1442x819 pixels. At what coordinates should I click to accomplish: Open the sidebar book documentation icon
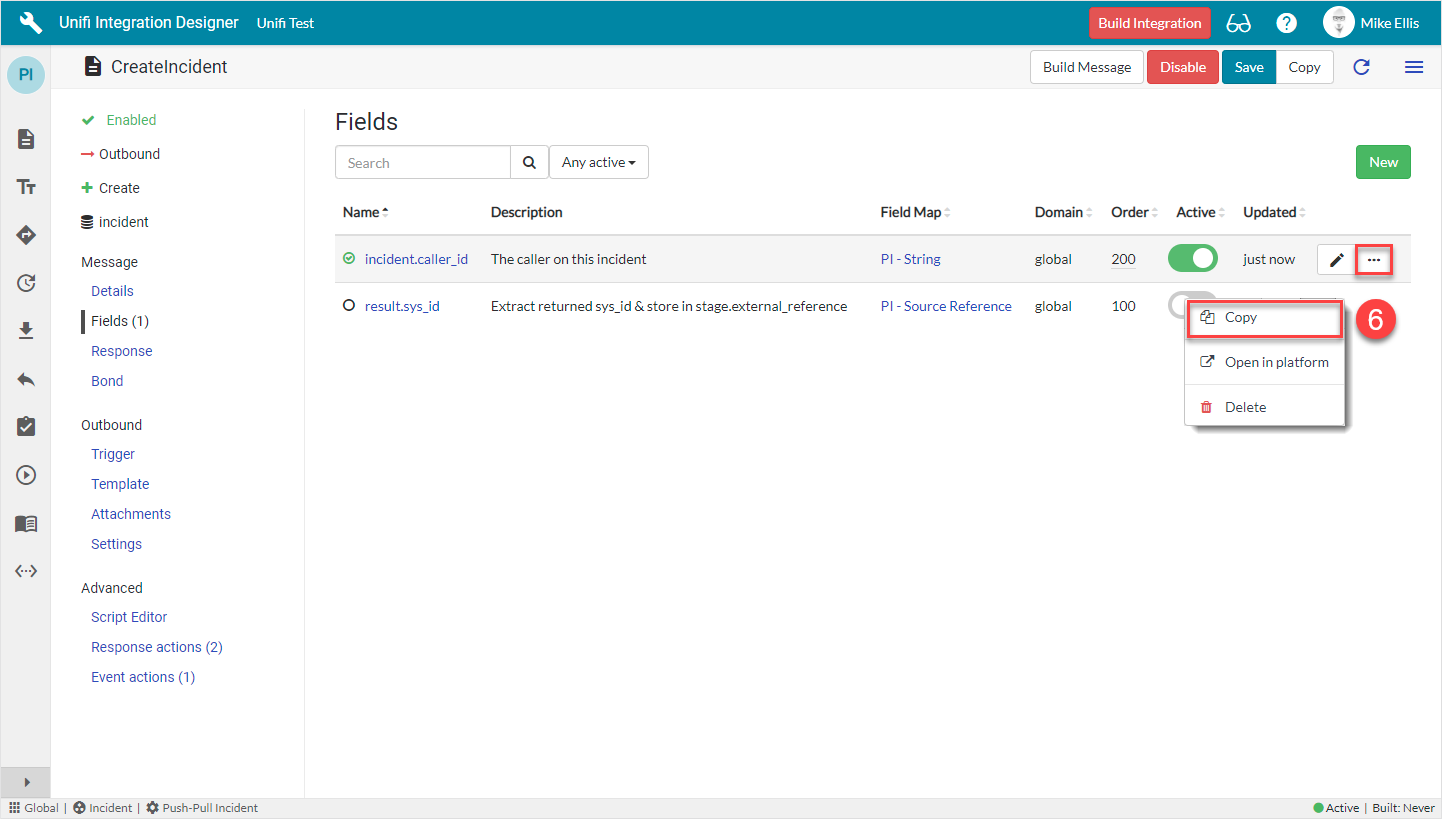click(26, 524)
